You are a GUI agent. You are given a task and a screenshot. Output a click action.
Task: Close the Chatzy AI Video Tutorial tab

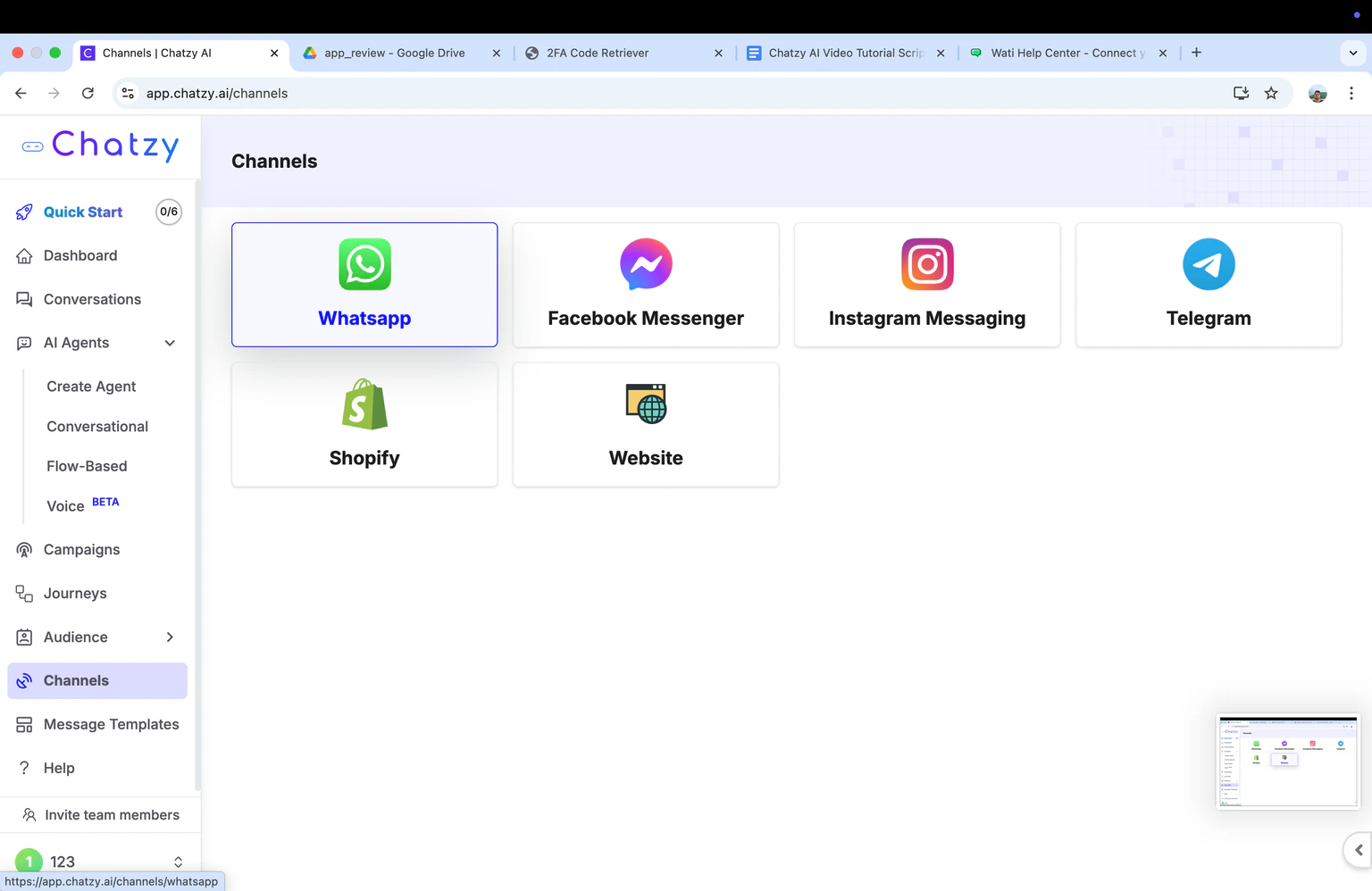tap(941, 53)
